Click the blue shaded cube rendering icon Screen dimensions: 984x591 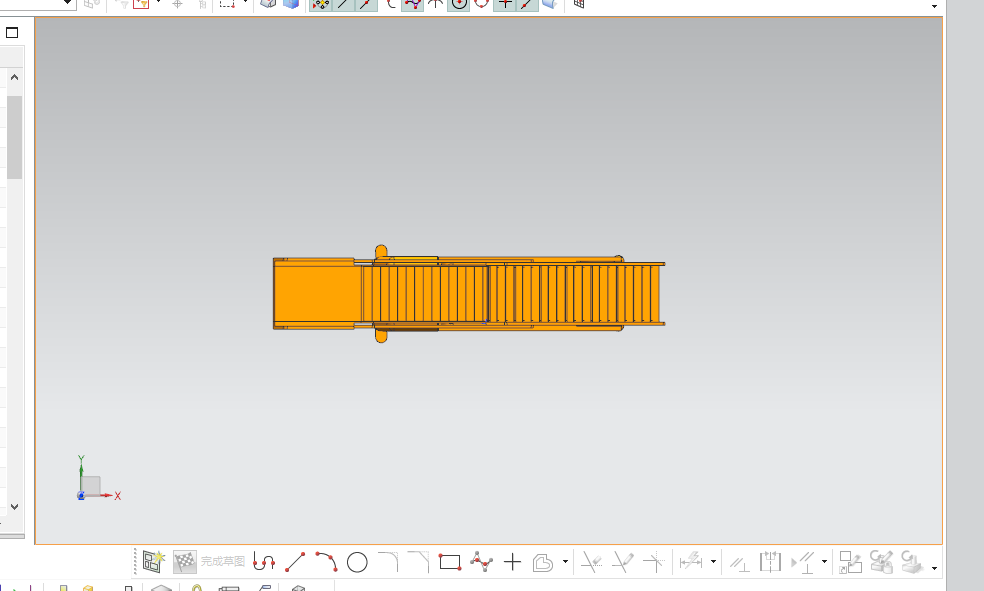tap(291, 4)
